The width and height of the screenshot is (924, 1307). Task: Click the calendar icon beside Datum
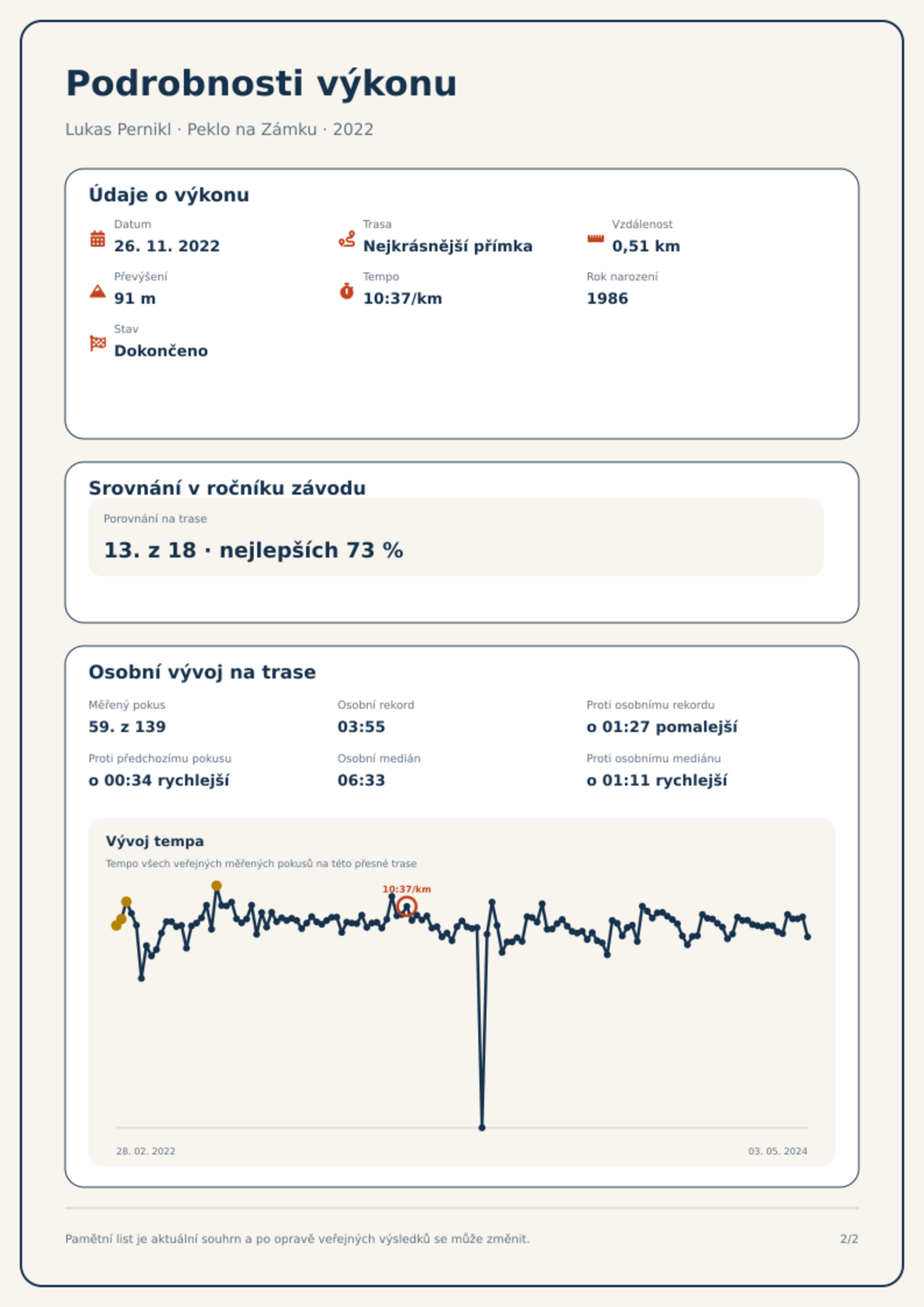[98, 239]
